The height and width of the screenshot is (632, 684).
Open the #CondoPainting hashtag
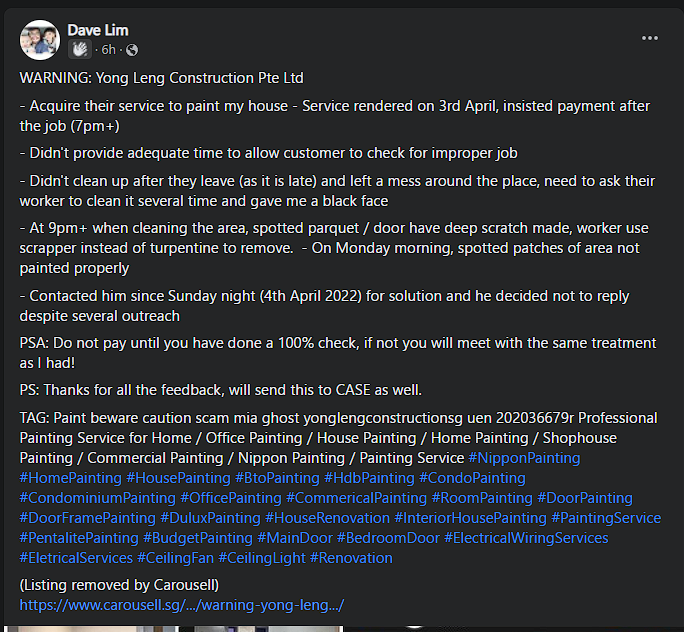click(x=472, y=478)
